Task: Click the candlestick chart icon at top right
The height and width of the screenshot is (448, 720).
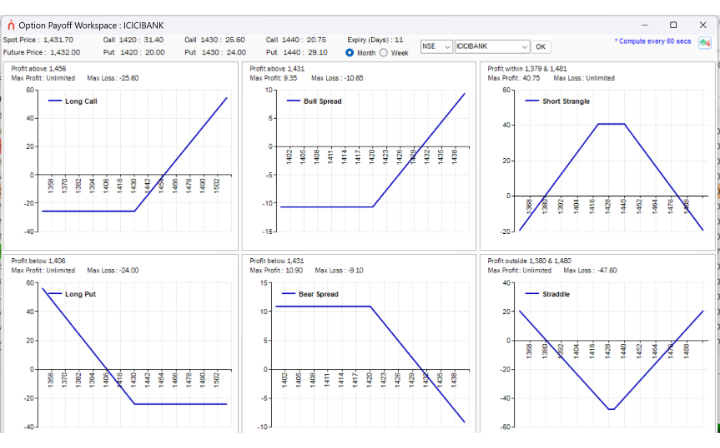Action: [704, 43]
